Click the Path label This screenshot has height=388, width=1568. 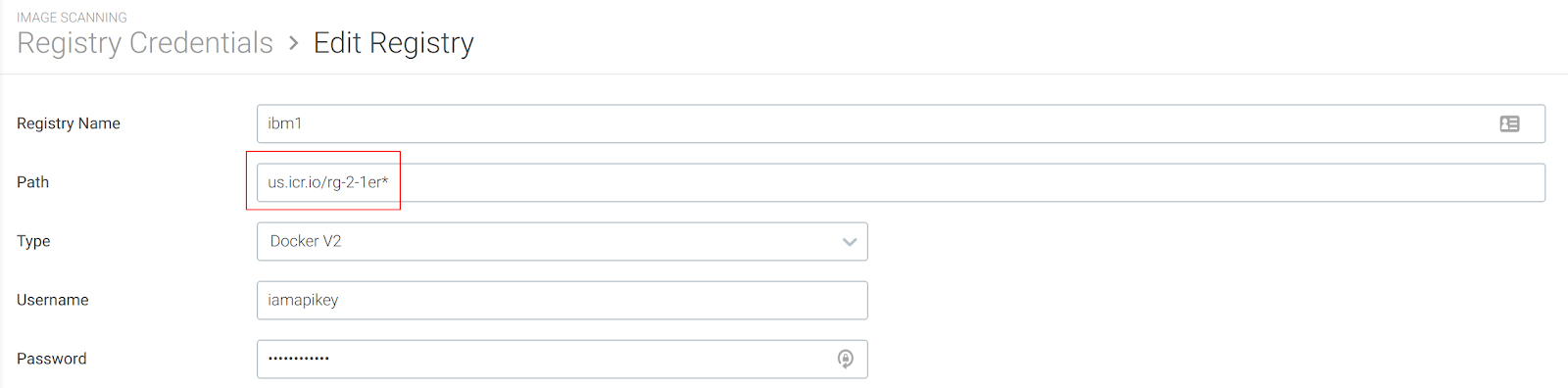pyautogui.click(x=32, y=182)
